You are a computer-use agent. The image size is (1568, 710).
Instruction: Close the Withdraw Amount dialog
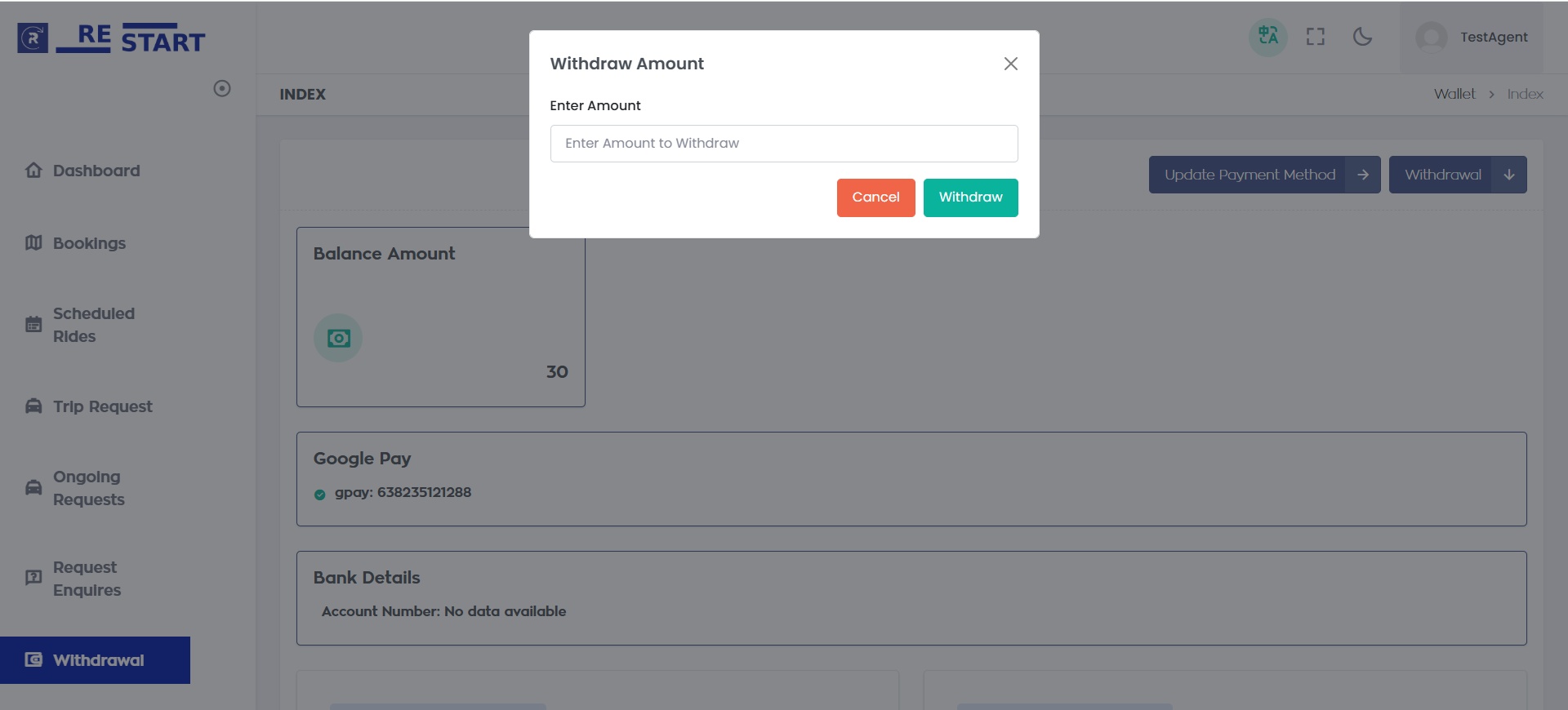(1010, 64)
